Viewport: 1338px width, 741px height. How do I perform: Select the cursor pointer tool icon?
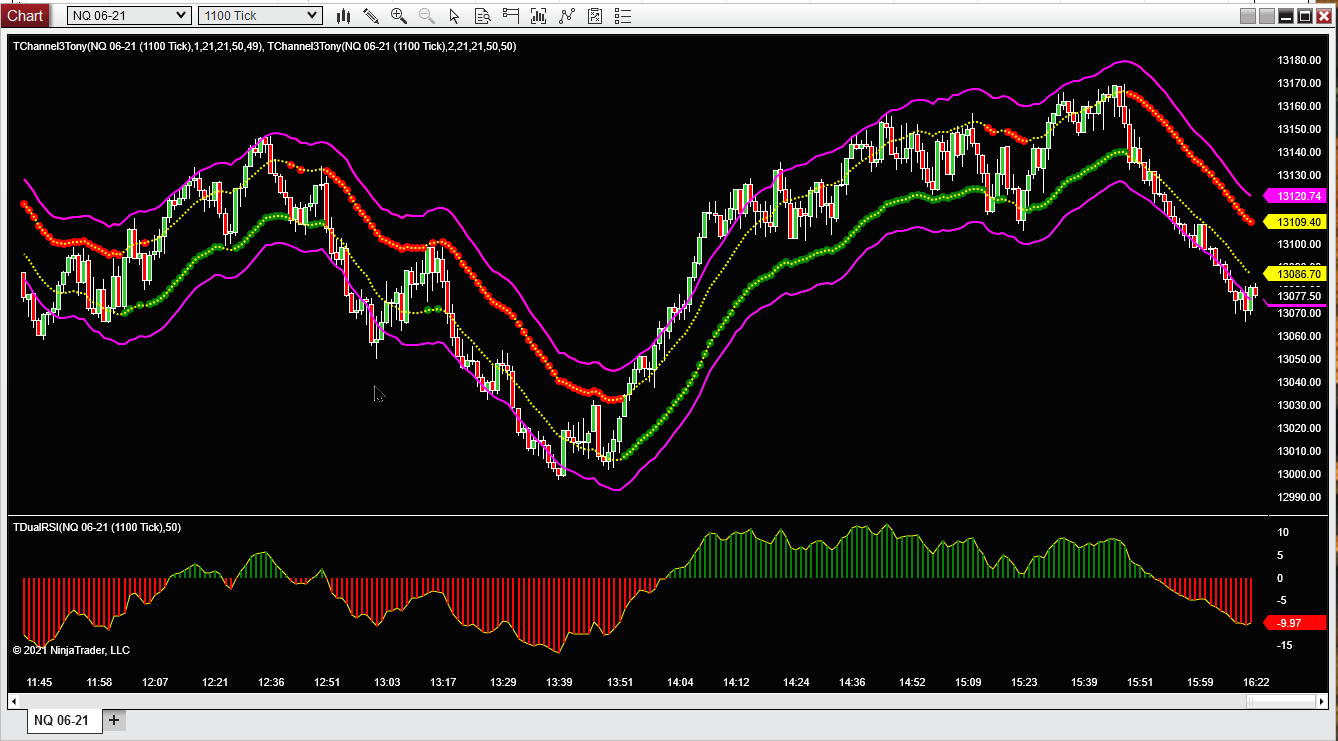pyautogui.click(x=455, y=15)
